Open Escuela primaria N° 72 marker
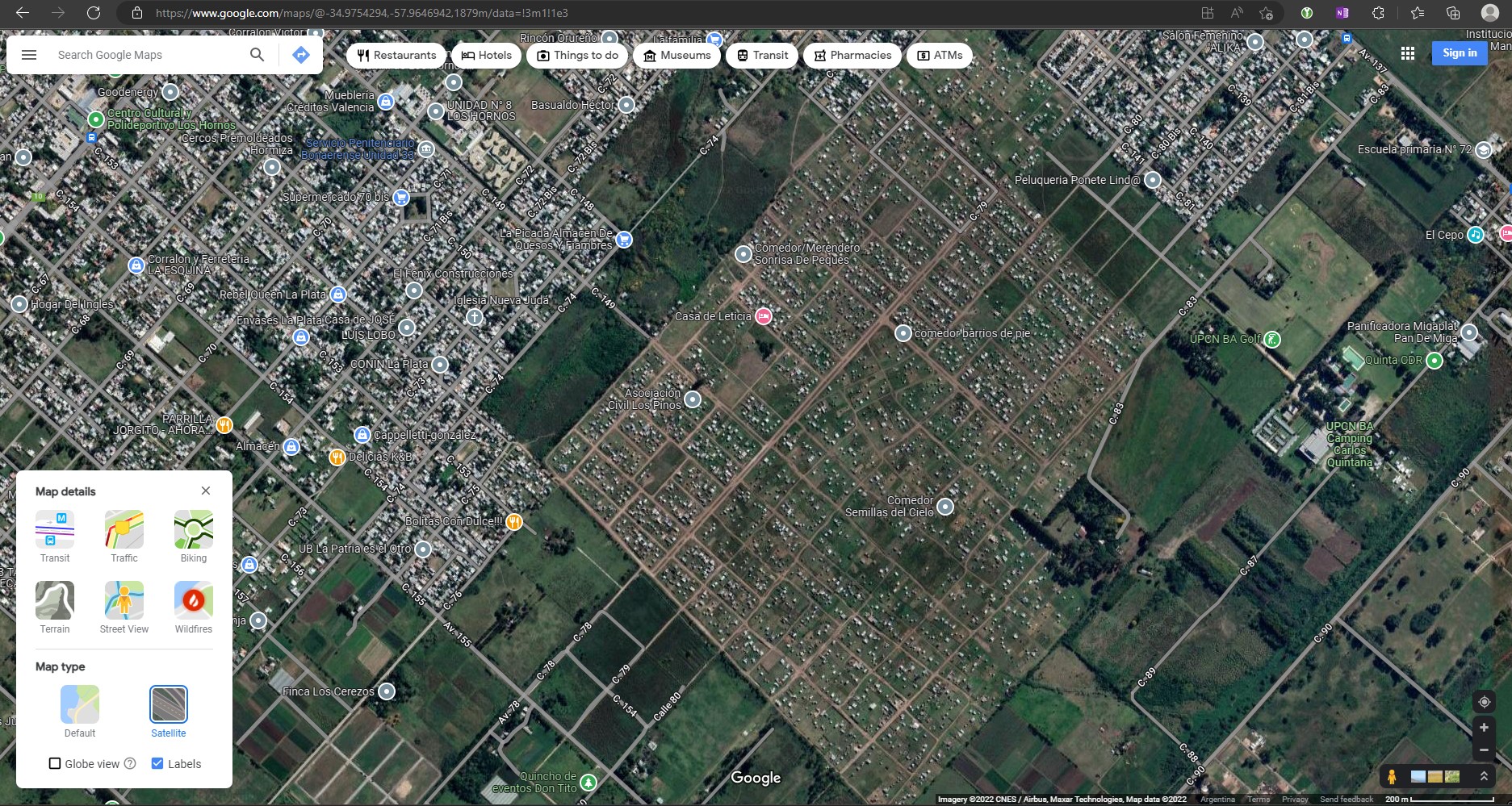1512x806 pixels. tap(1484, 150)
